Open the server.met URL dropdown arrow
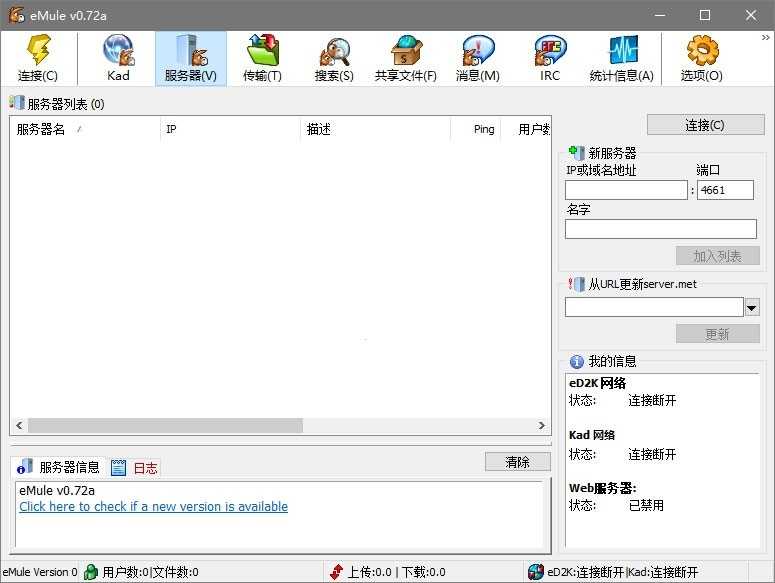The height and width of the screenshot is (583, 775). 752,307
